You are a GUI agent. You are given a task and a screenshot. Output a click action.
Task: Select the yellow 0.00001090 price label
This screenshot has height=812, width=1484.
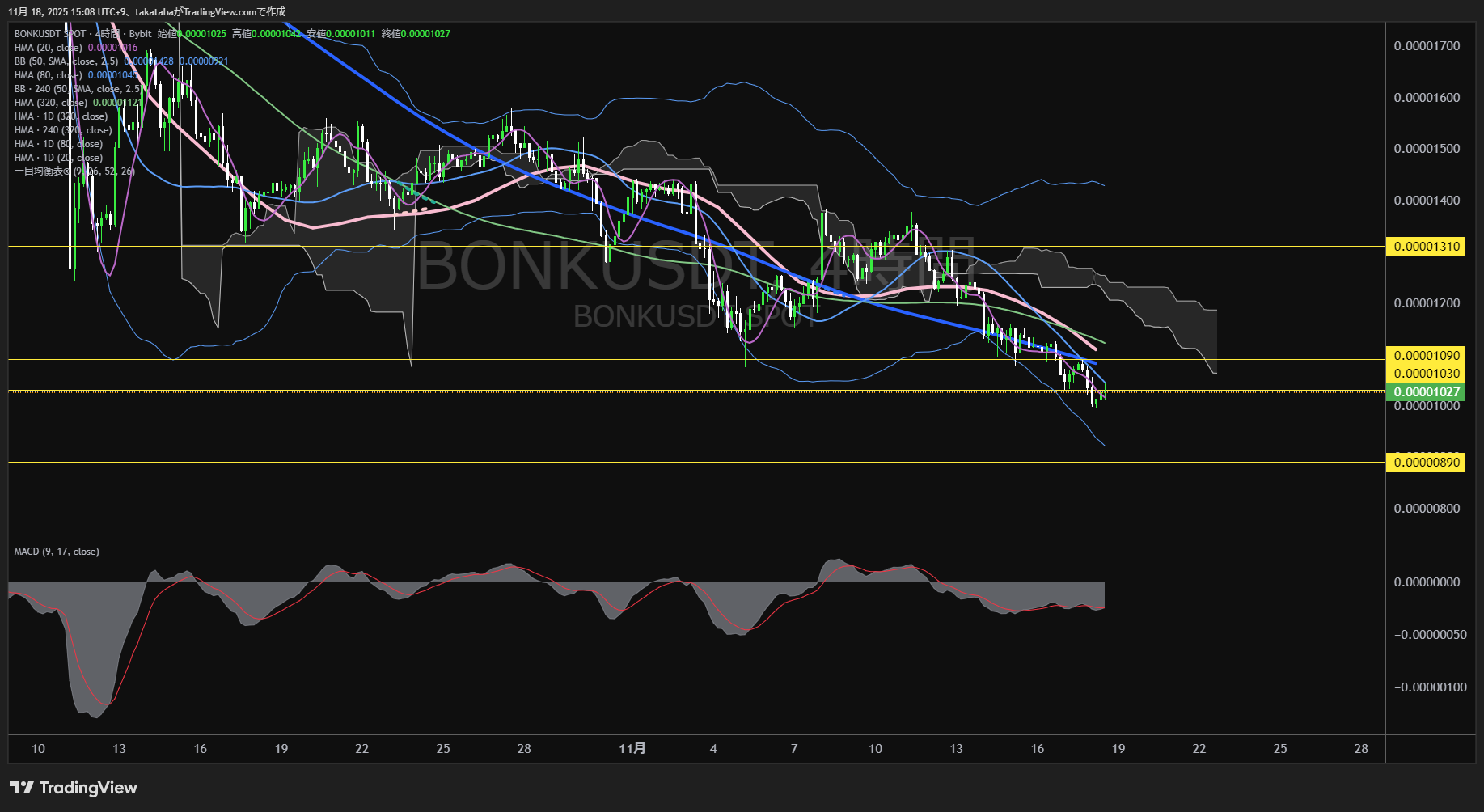click(1426, 356)
